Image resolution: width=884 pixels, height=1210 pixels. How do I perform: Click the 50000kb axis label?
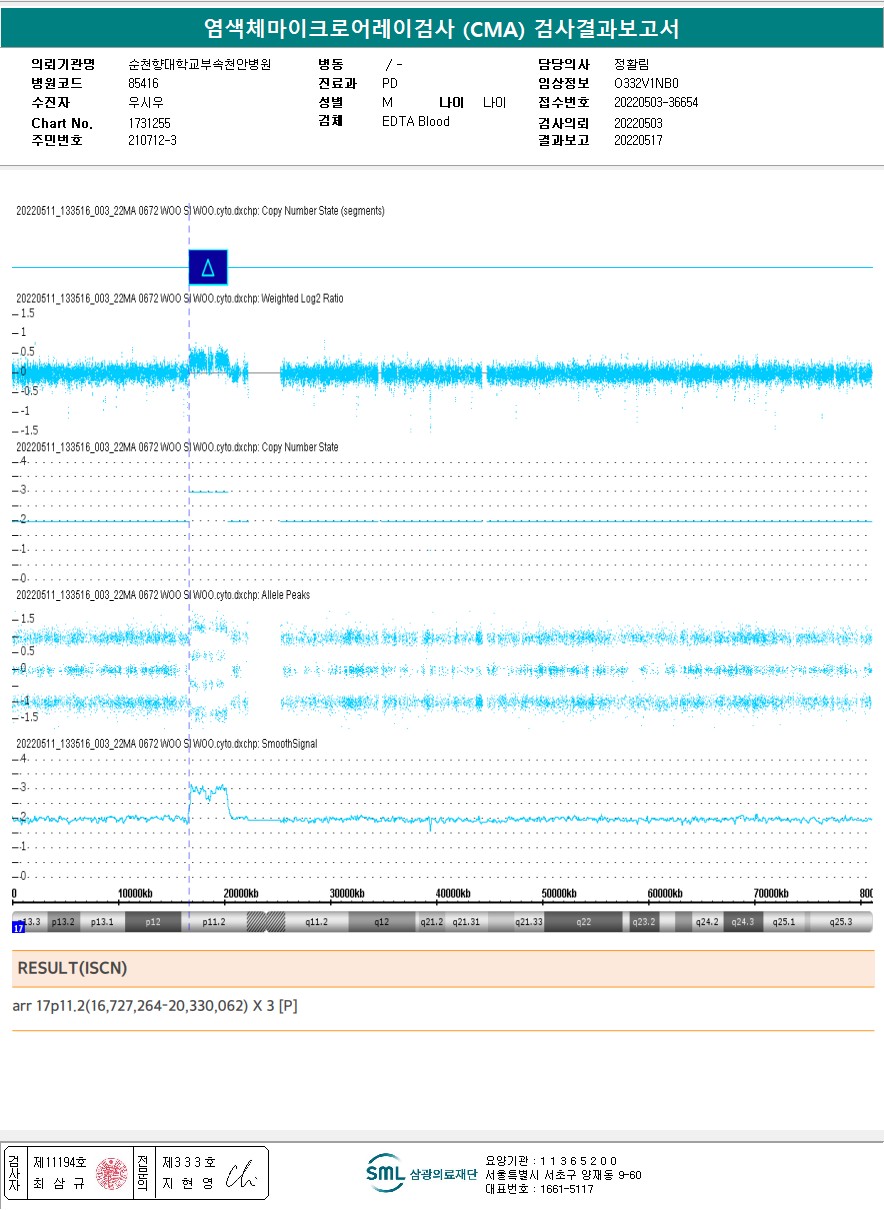tap(559, 893)
